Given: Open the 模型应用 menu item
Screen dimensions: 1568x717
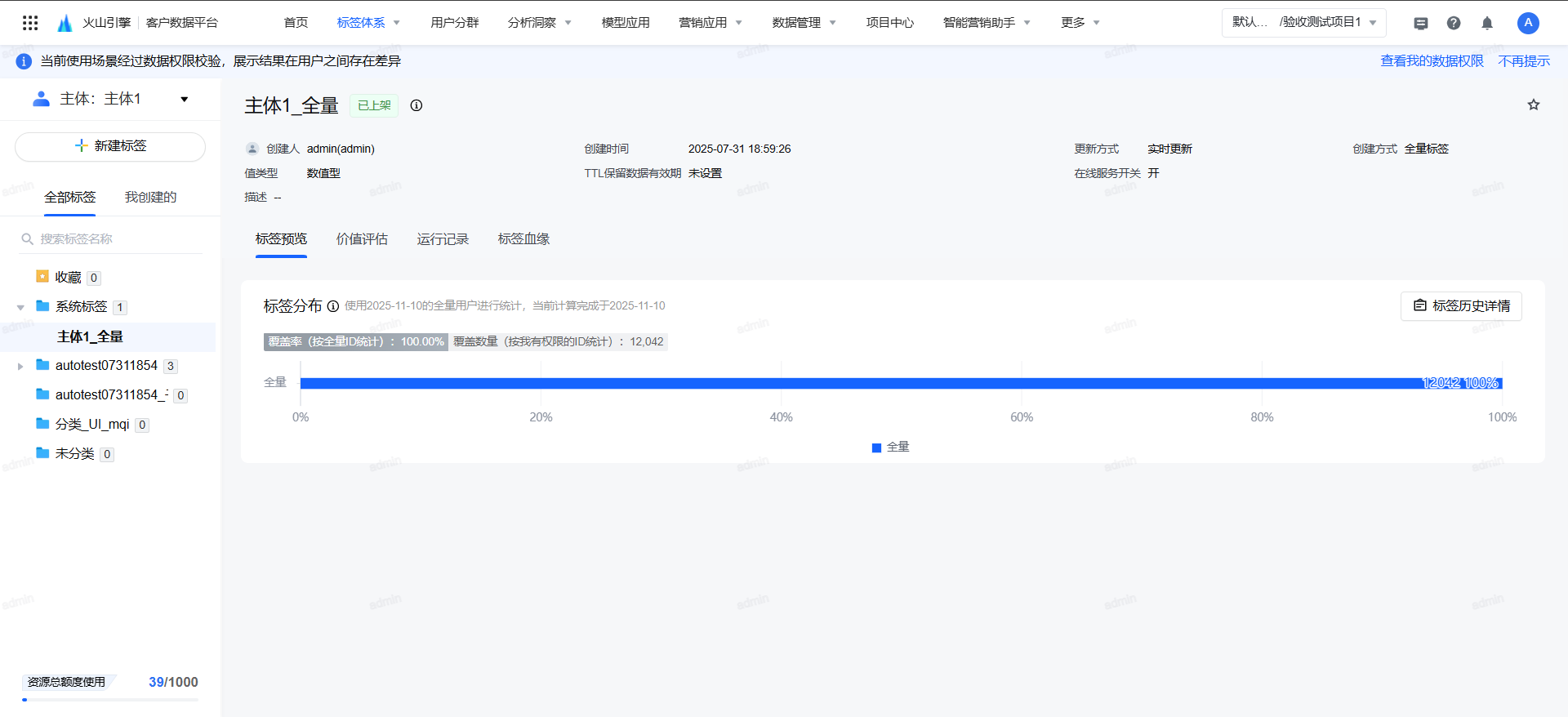Looking at the screenshot, I should pos(626,23).
